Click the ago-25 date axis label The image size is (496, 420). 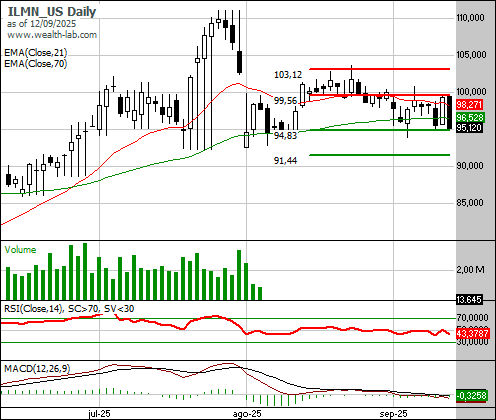(x=247, y=414)
